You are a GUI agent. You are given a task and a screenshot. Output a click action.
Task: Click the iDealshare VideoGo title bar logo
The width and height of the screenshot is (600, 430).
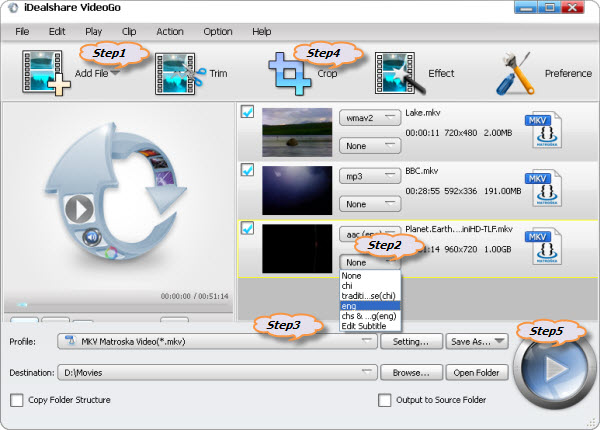coord(13,8)
